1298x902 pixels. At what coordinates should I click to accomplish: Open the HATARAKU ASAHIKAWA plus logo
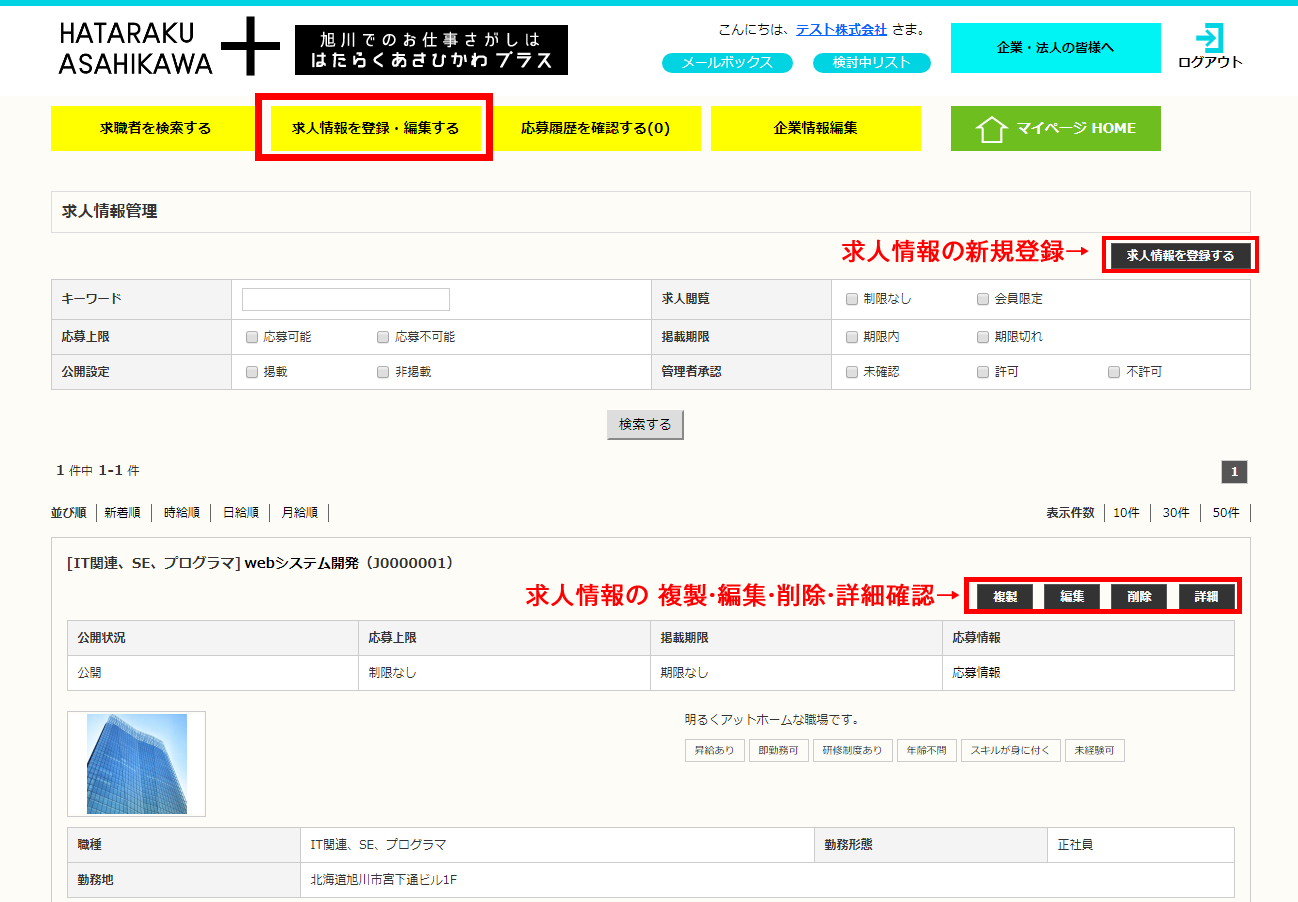169,48
